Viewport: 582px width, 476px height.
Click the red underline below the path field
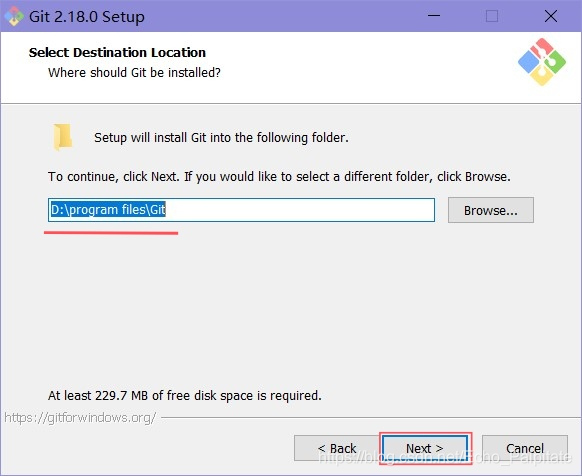111,233
